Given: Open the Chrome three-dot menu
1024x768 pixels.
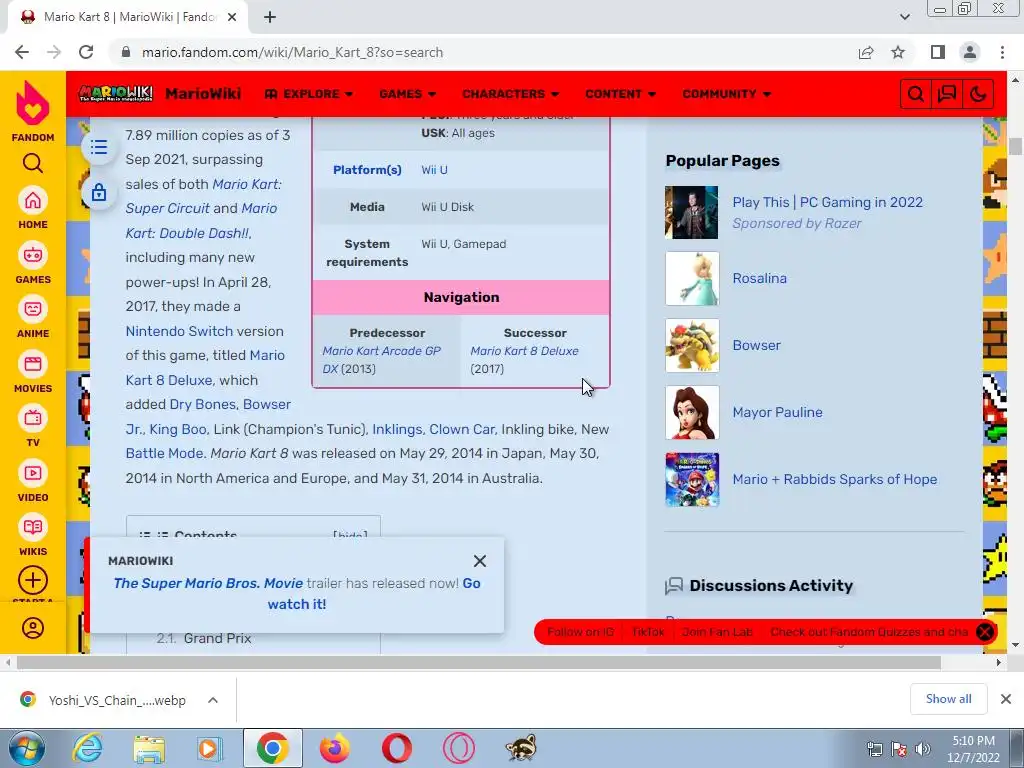Looking at the screenshot, I should click(x=1002, y=52).
